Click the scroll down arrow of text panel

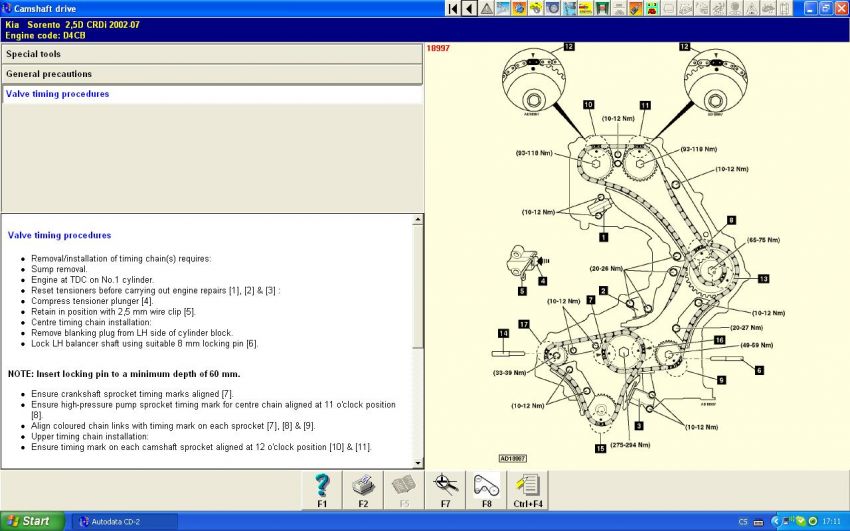coord(418,461)
